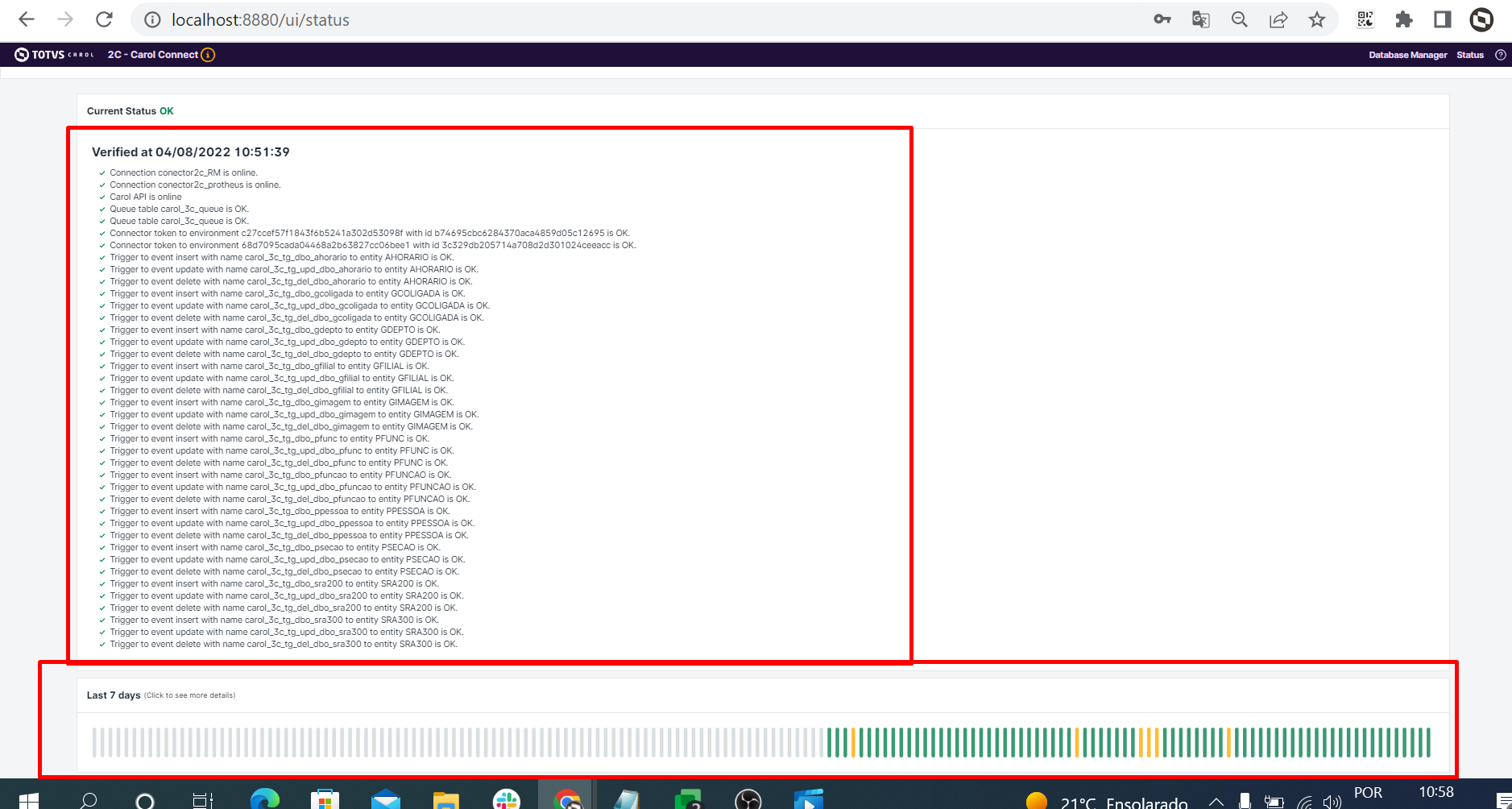Click the last green bar in the timeline
Image resolution: width=1512 pixels, height=809 pixels.
coord(1428,742)
